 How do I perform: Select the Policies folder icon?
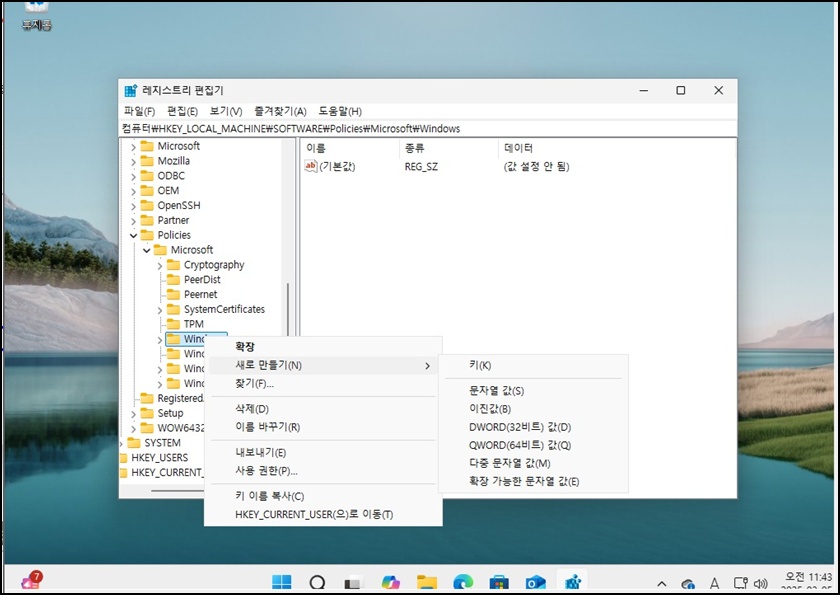(x=147, y=235)
